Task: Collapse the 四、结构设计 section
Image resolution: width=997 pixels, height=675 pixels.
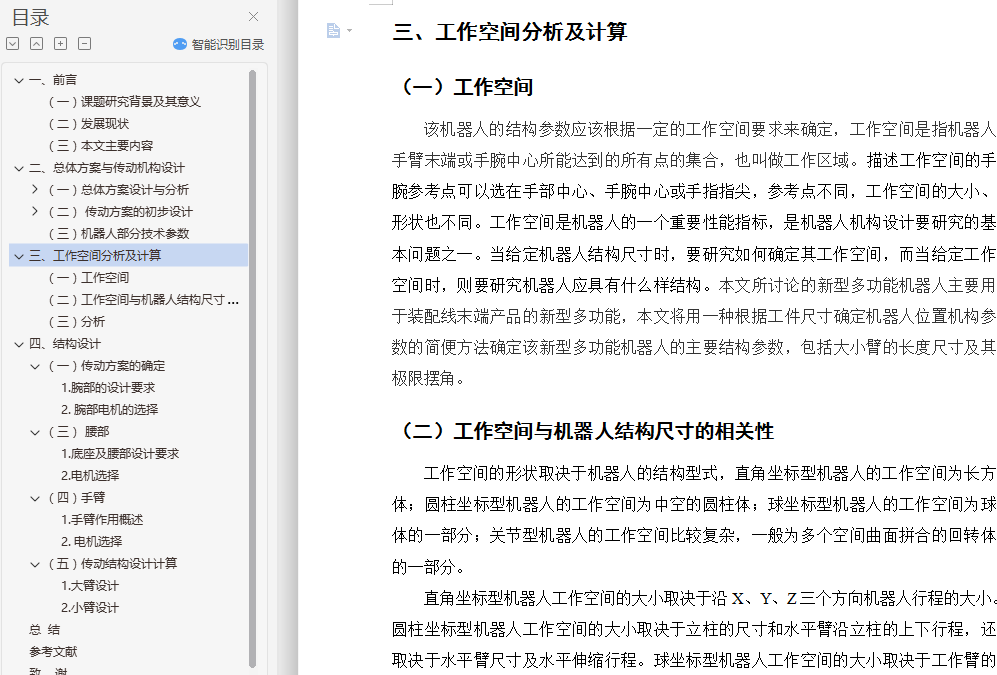Action: point(19,344)
